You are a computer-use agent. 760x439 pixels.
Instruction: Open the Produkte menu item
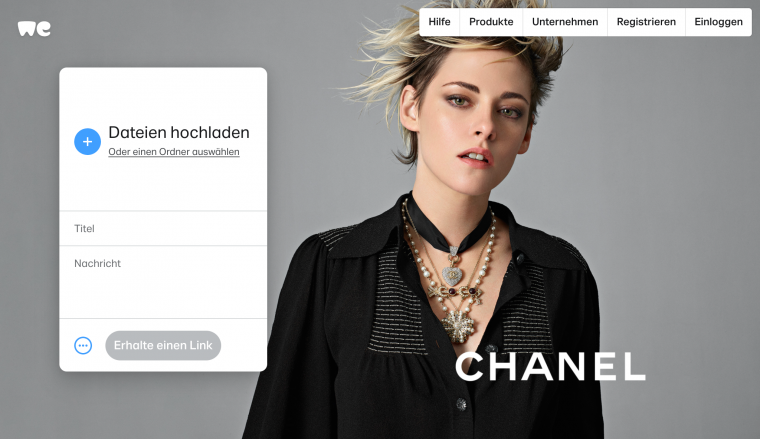tap(491, 22)
